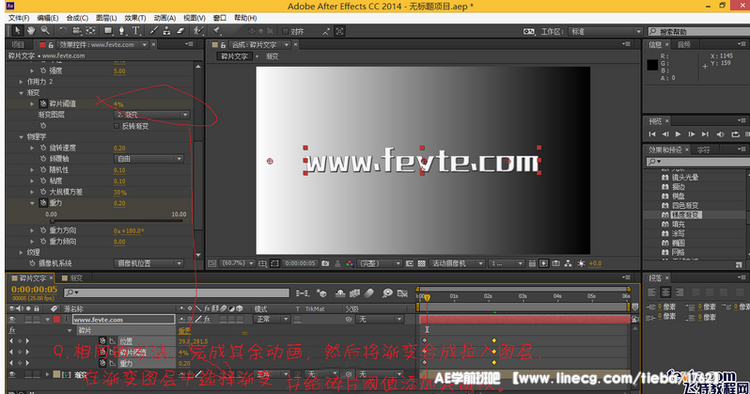Open the 活动摄像机 view dropdown
Viewport: 750px width, 394px height.
click(458, 263)
